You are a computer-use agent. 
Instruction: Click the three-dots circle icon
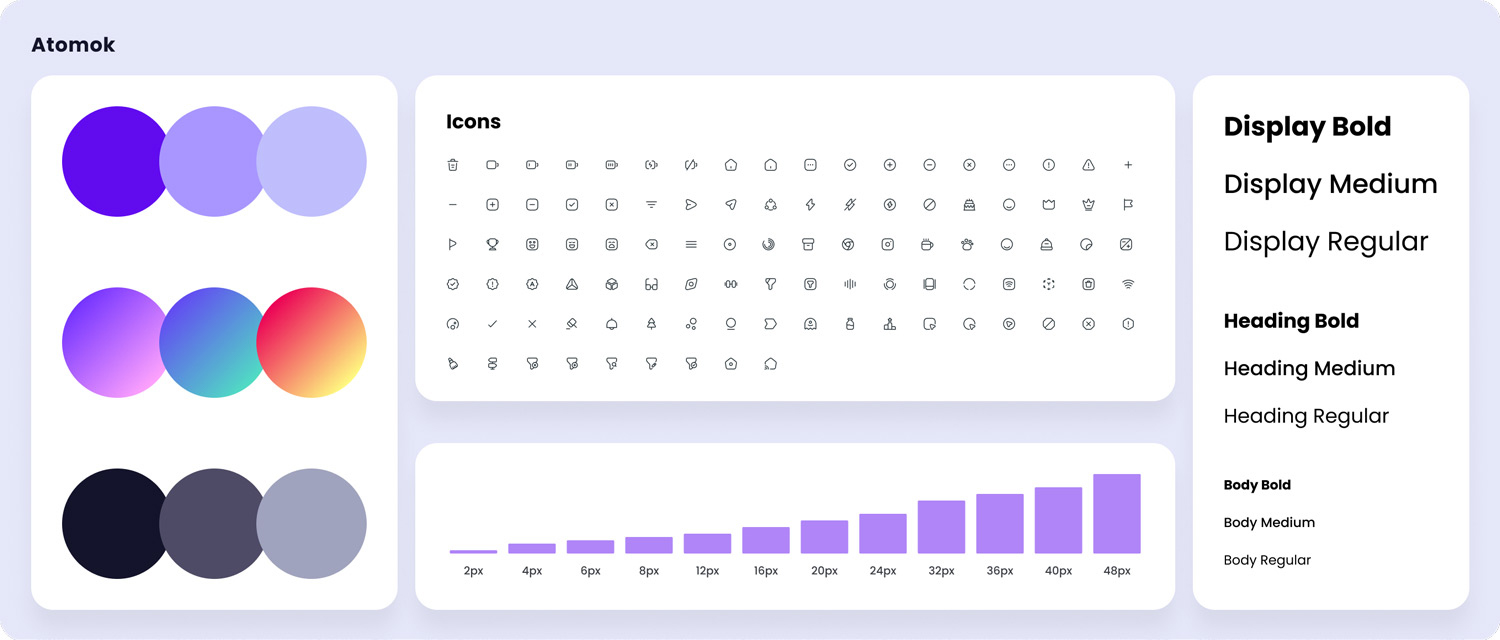(1009, 165)
